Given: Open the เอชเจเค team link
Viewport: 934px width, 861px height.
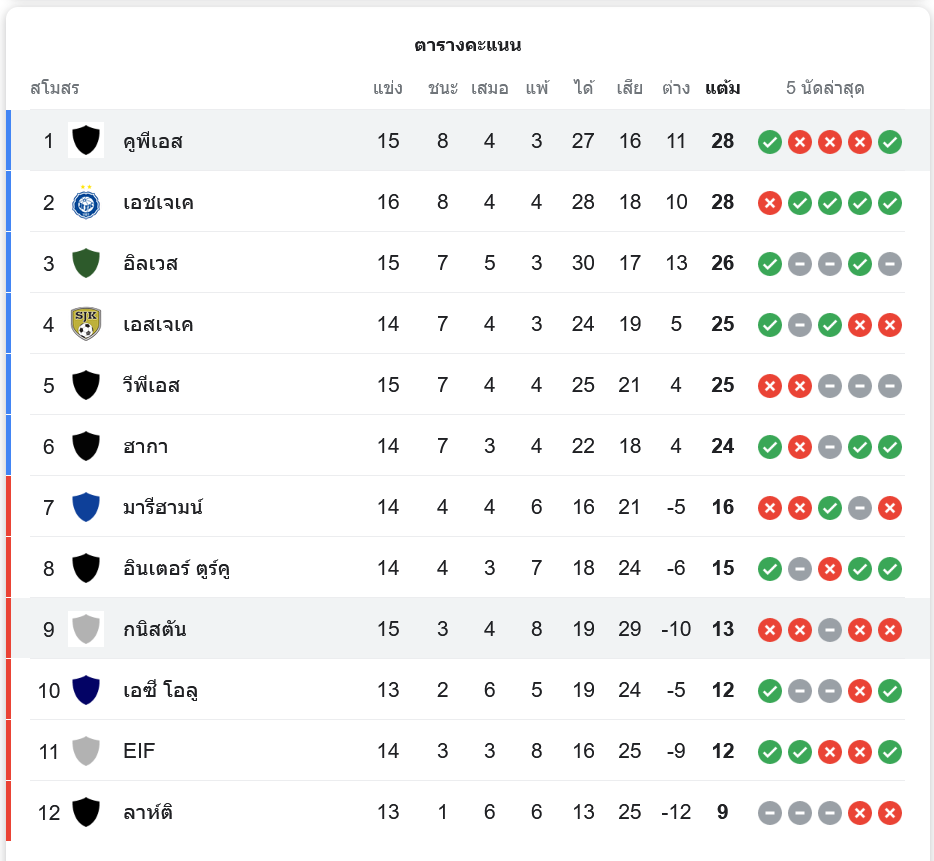Looking at the screenshot, I should pos(158,203).
